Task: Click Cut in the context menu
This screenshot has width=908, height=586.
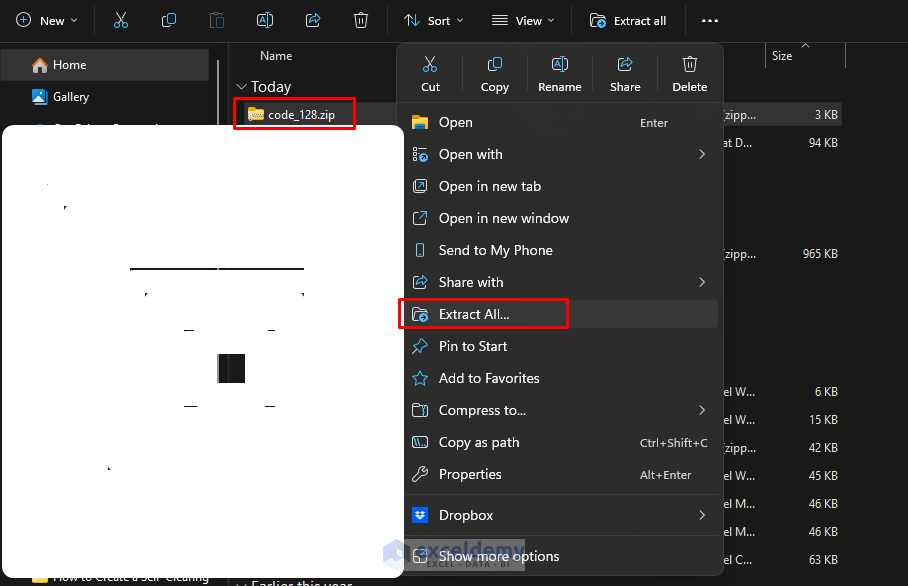Action: coord(430,74)
